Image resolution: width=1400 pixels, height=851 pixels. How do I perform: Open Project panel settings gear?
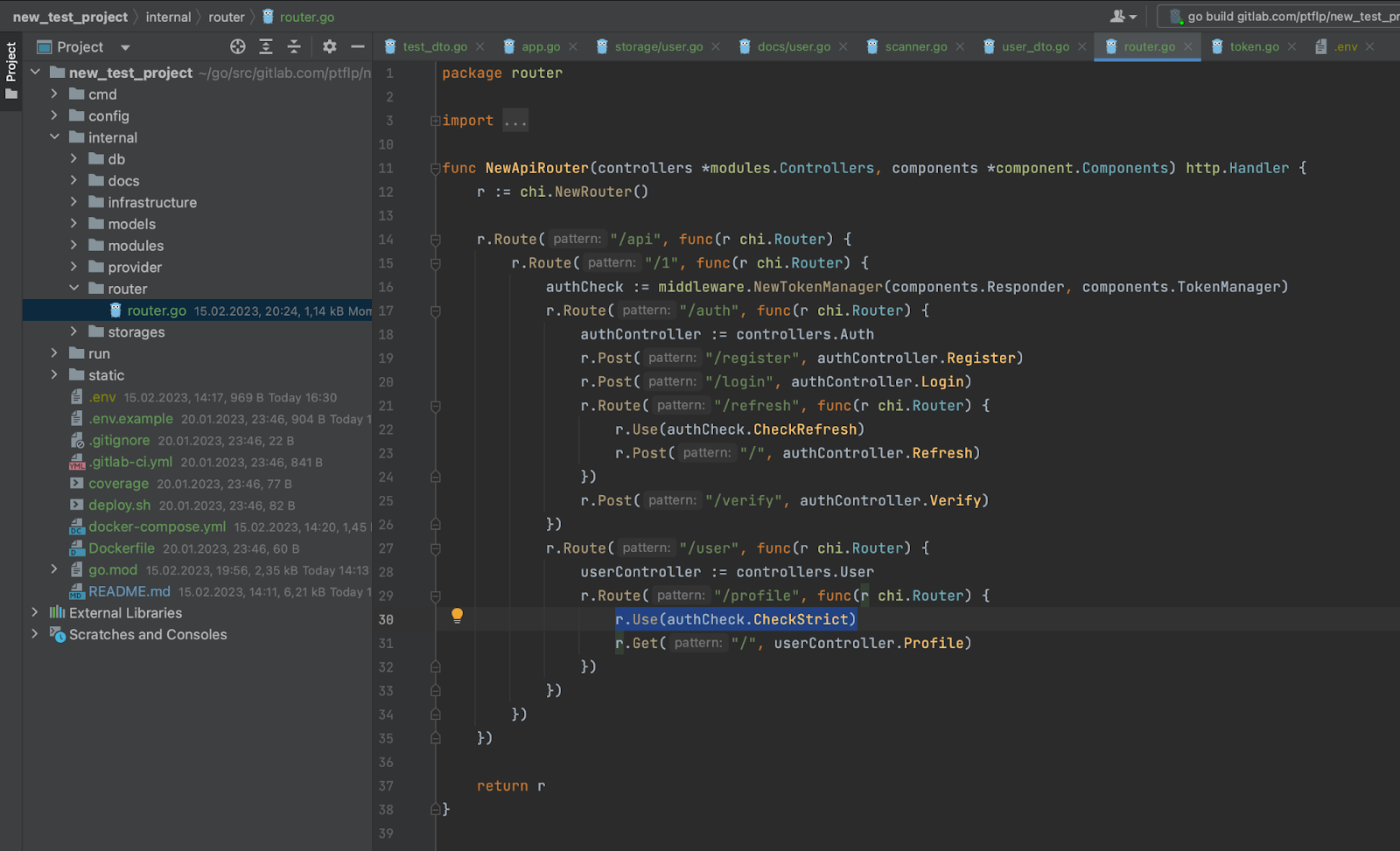[329, 47]
